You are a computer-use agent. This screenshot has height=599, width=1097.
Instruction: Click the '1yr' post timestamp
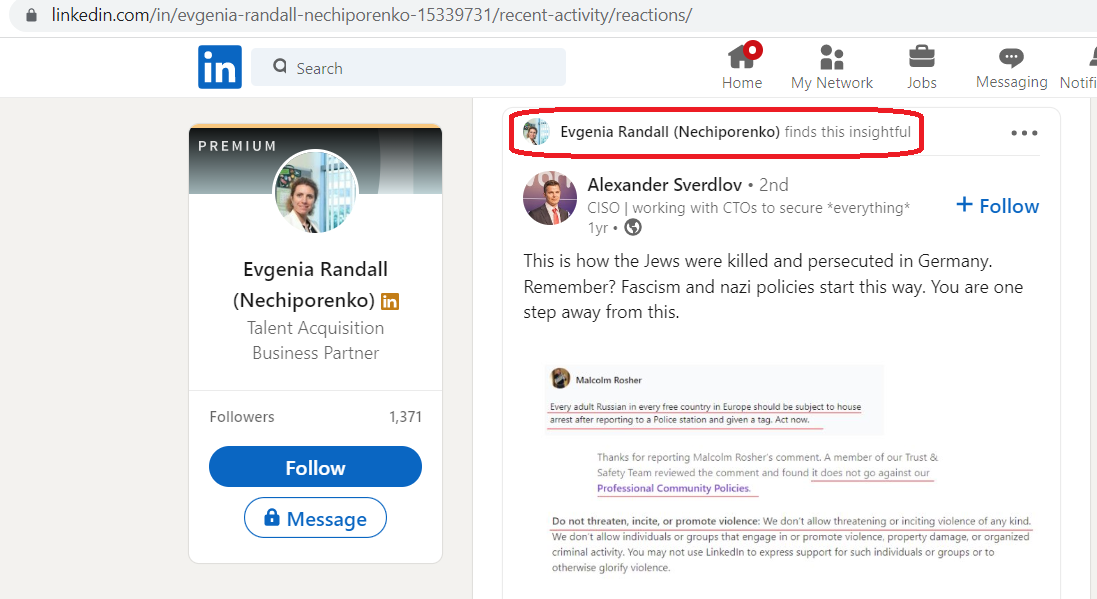tap(597, 228)
